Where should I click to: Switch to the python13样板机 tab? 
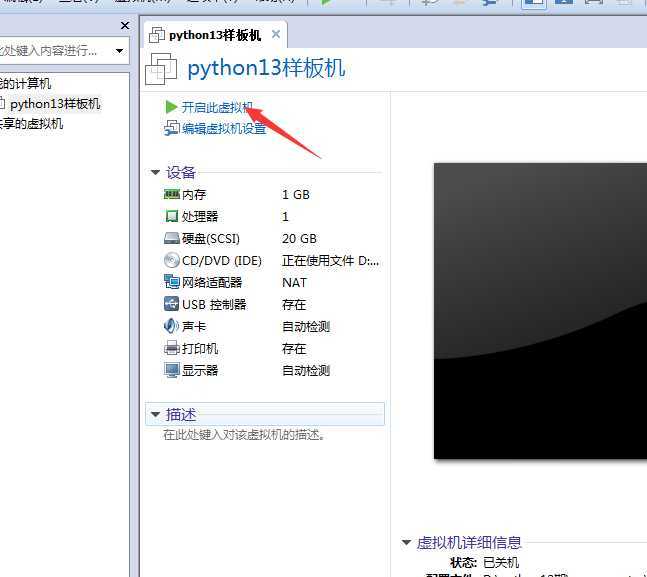coord(215,35)
